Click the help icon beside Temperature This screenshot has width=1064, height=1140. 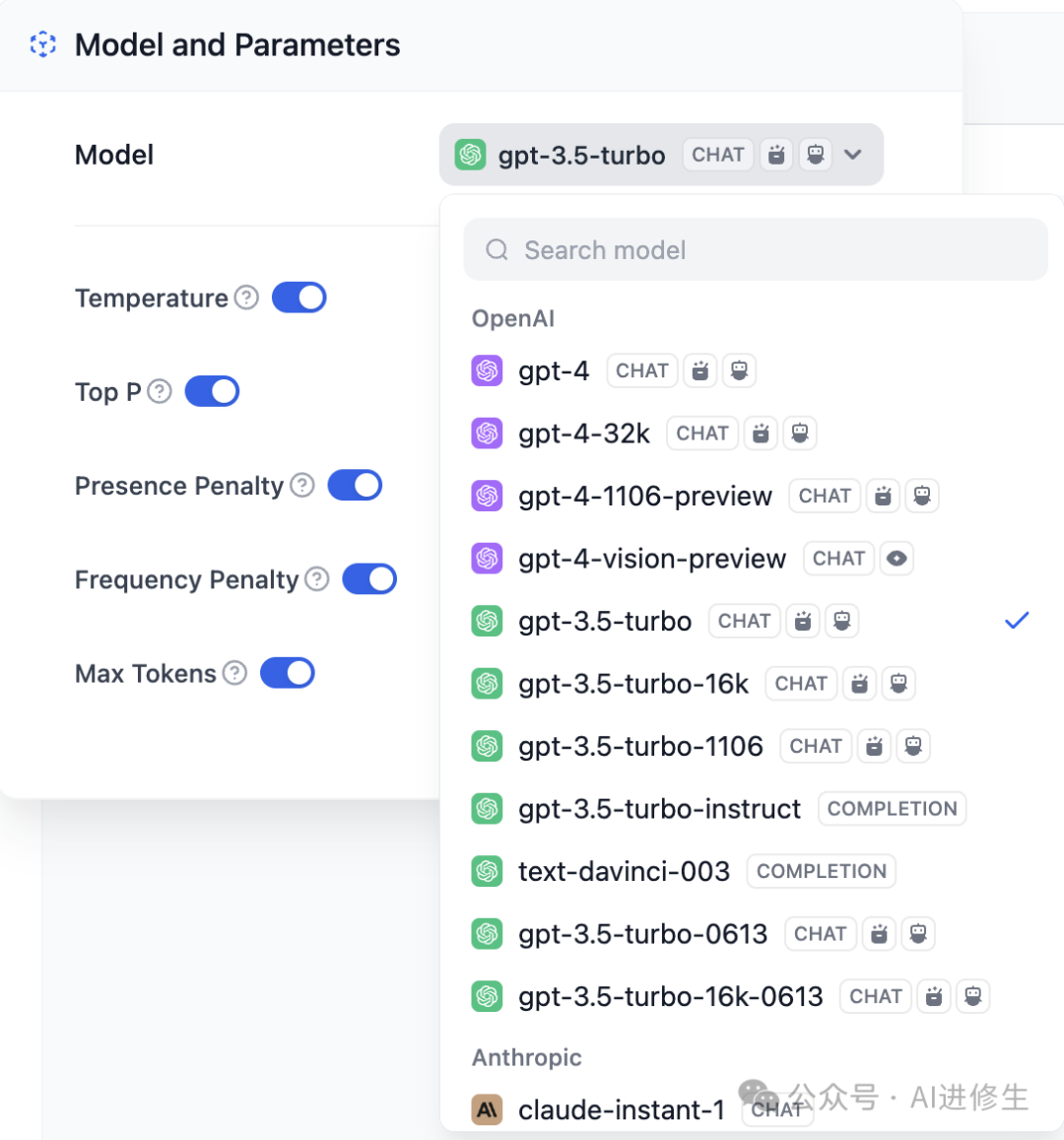pos(246,298)
